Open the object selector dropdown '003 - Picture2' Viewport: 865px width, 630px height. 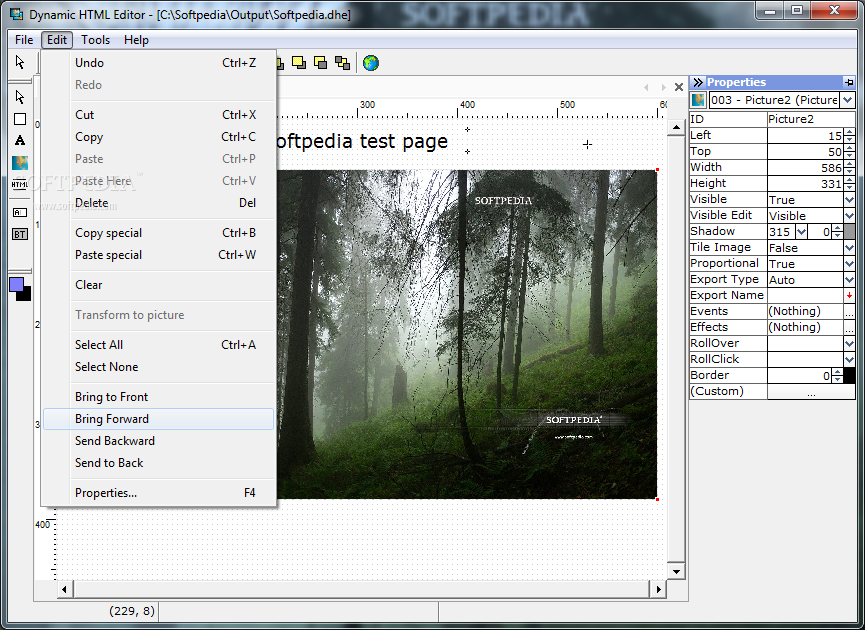click(847, 100)
